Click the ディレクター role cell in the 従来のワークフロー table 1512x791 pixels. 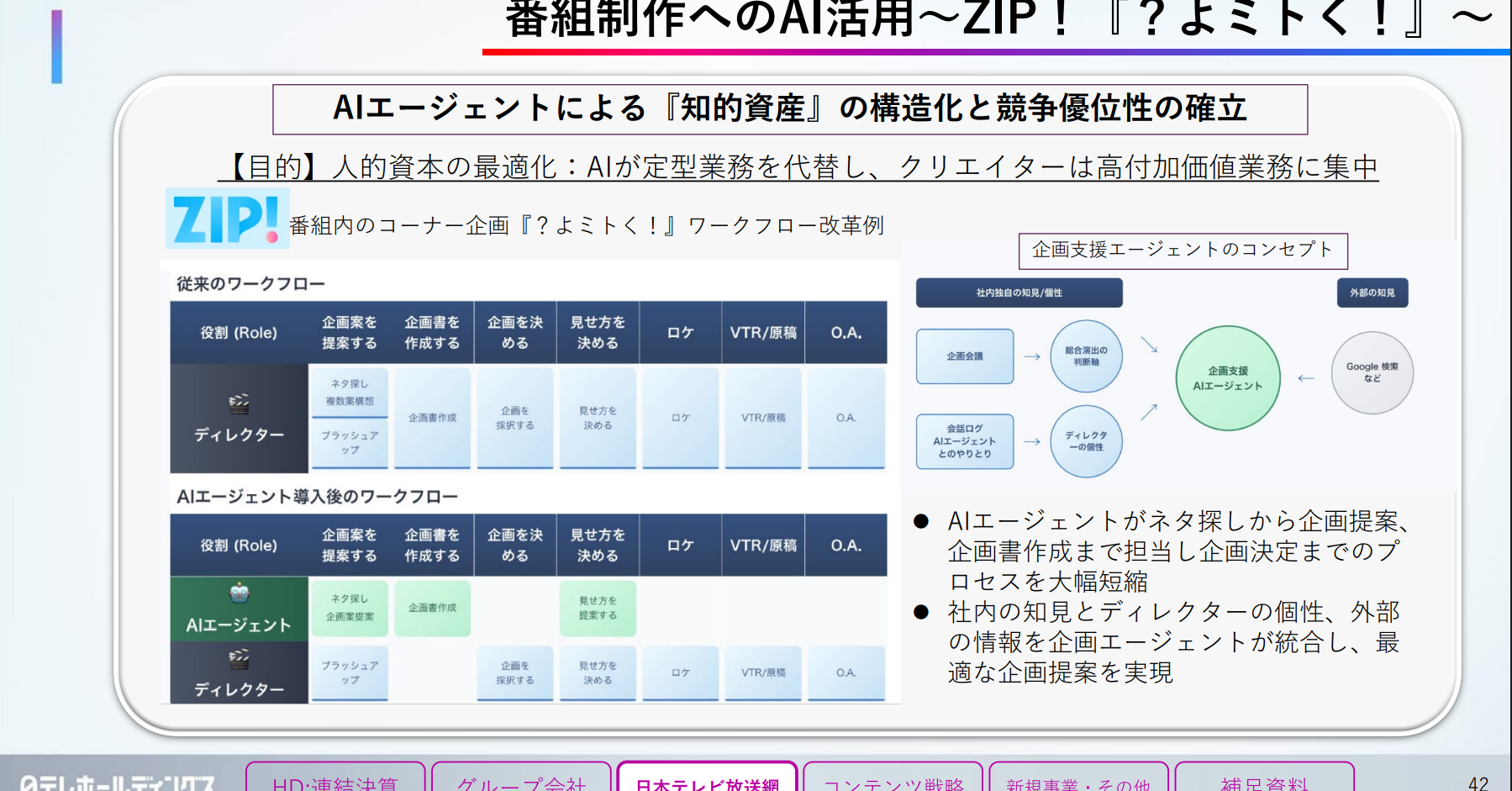tap(239, 419)
